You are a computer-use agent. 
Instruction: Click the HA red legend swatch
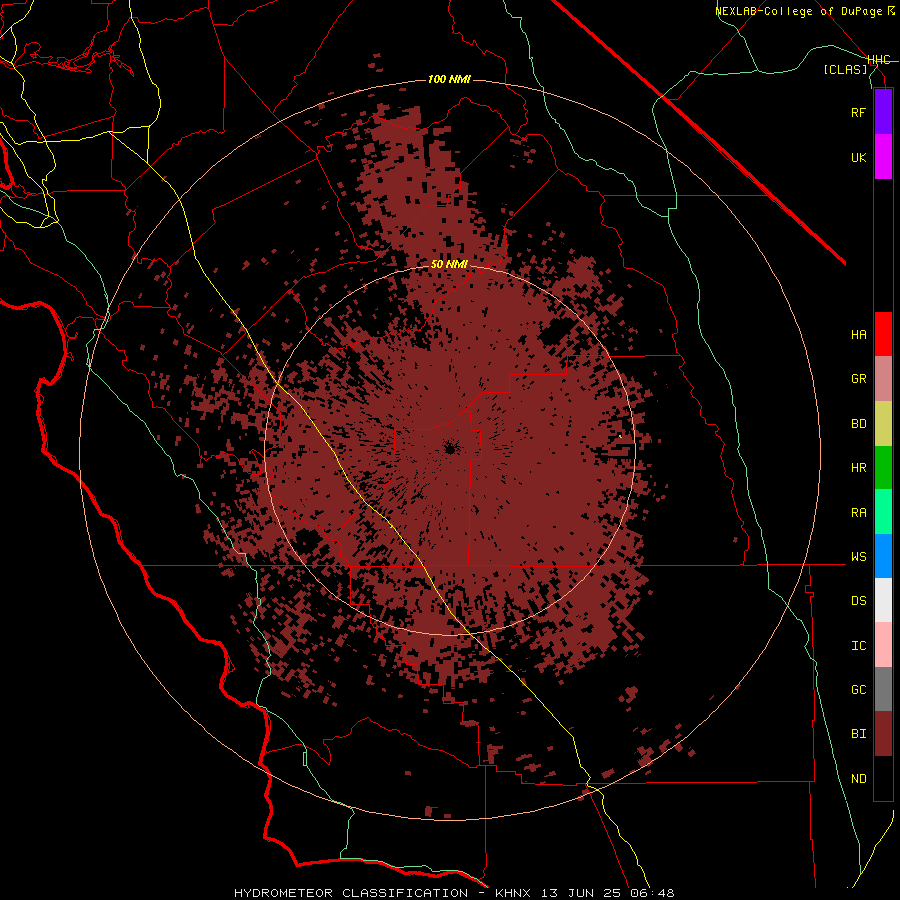point(883,334)
